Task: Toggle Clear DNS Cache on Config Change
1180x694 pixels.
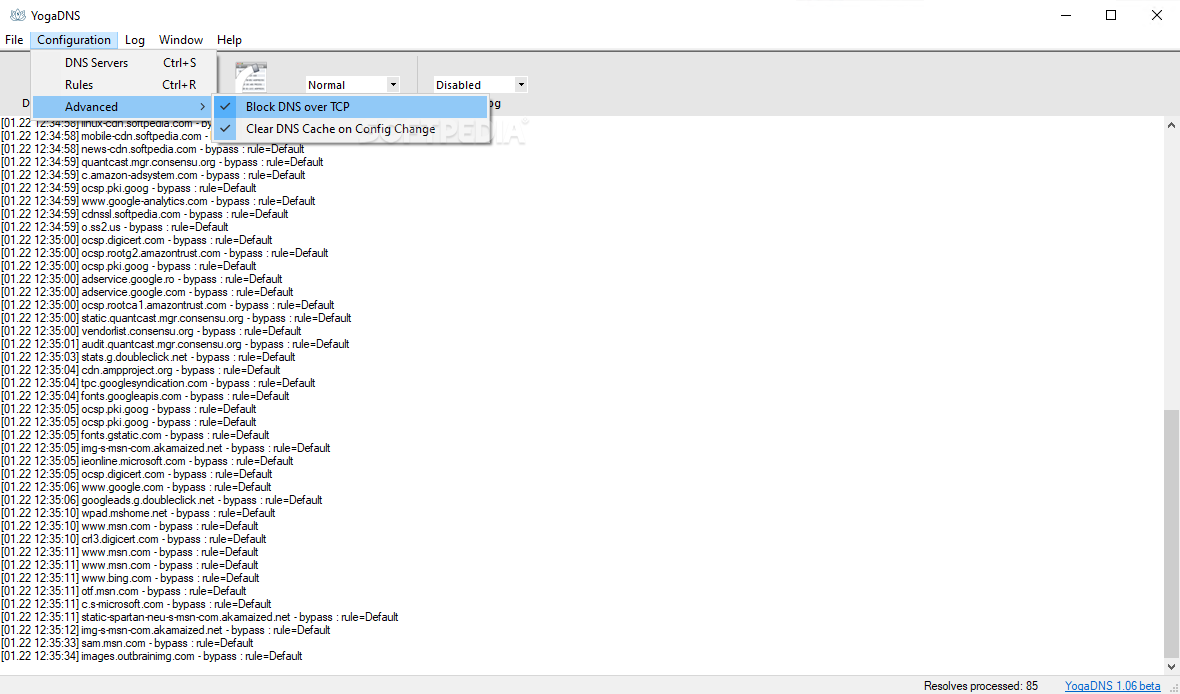Action: [351, 129]
